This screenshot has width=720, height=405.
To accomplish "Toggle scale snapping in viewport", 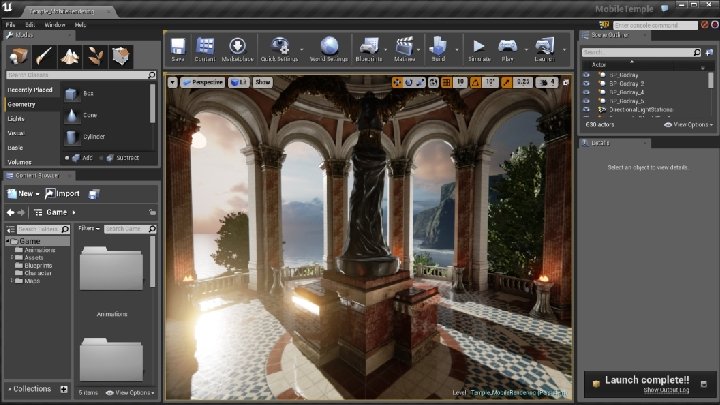I will point(506,82).
